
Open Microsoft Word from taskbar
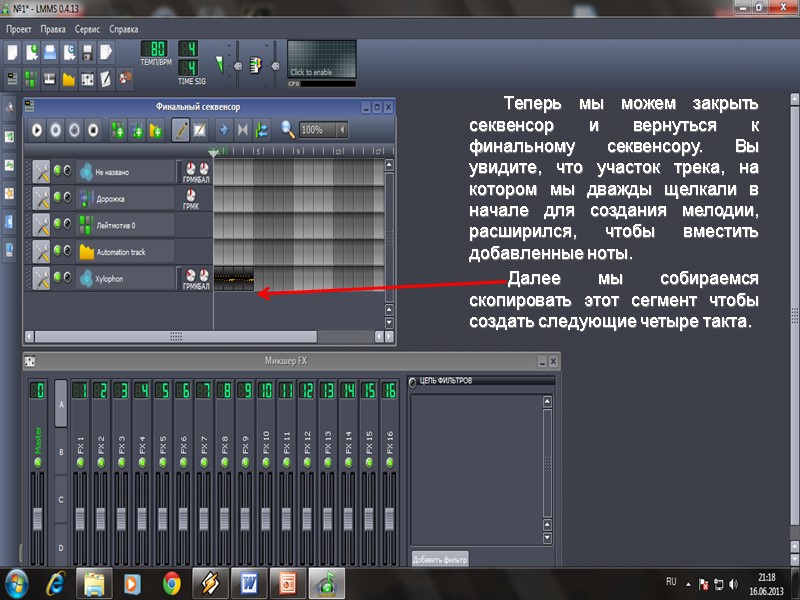[x=249, y=583]
